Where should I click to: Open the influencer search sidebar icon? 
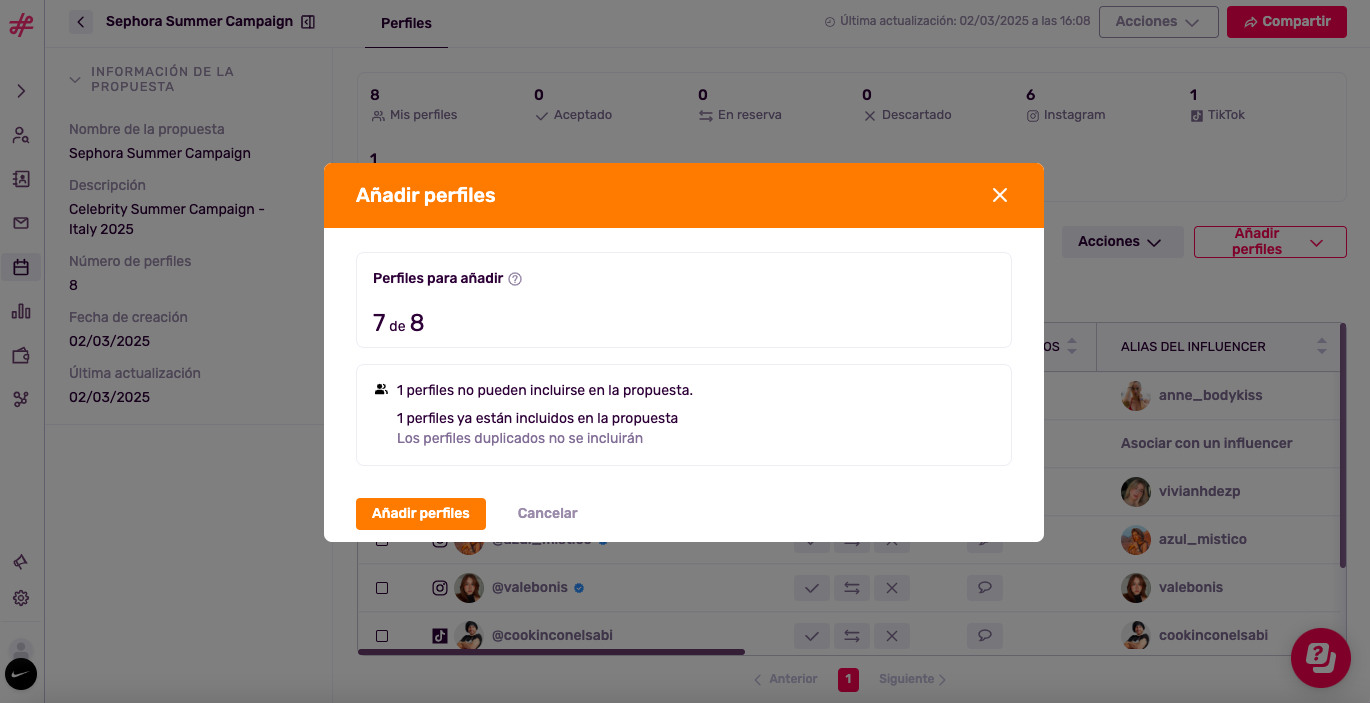[x=21, y=135]
